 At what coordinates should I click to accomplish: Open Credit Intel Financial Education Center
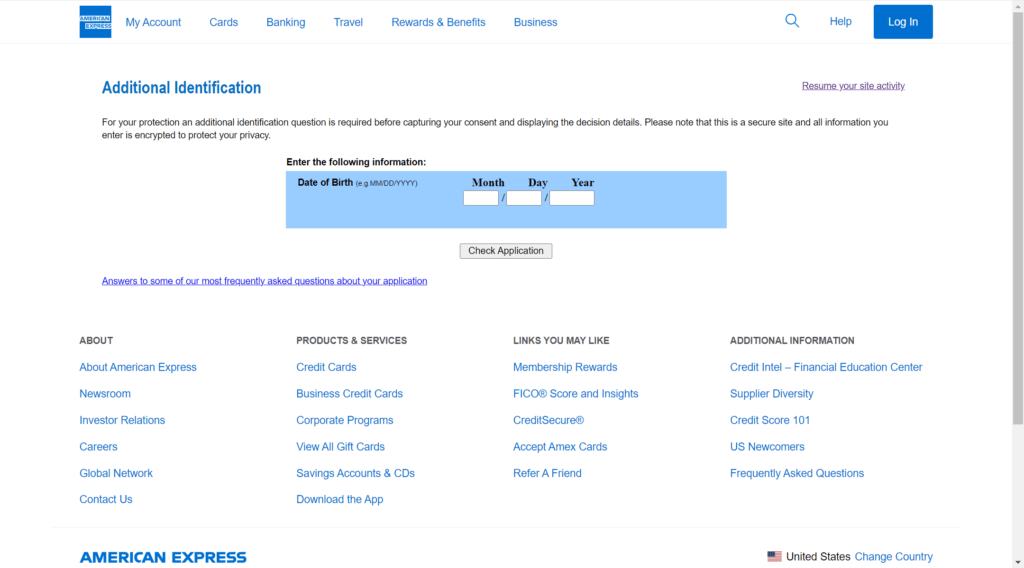pyautogui.click(x=826, y=367)
